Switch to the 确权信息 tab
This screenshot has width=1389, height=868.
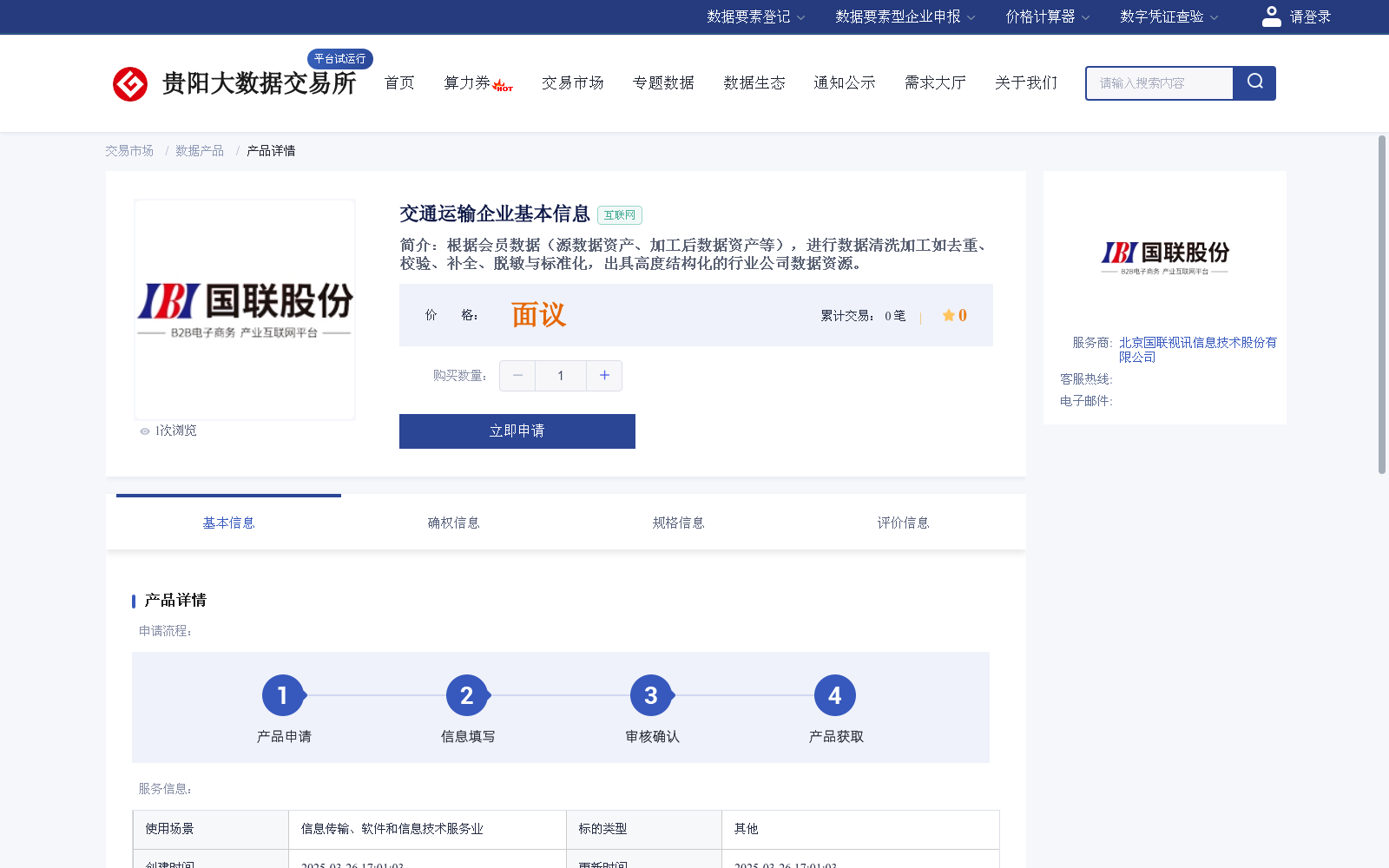coord(453,523)
